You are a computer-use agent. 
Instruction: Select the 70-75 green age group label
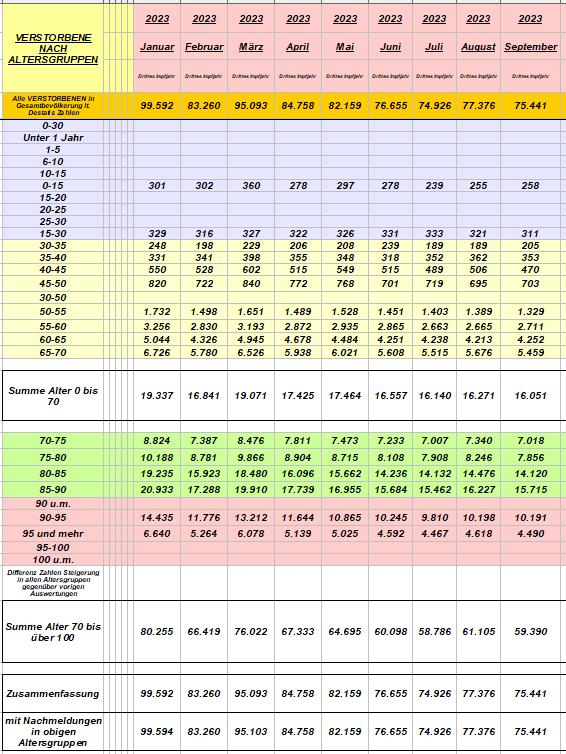click(53, 441)
